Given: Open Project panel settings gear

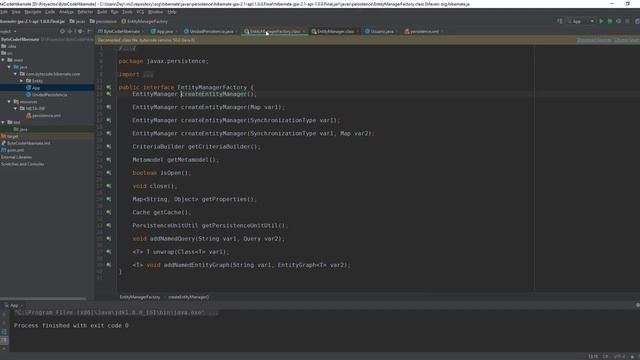Looking at the screenshot, I should pos(80,31).
